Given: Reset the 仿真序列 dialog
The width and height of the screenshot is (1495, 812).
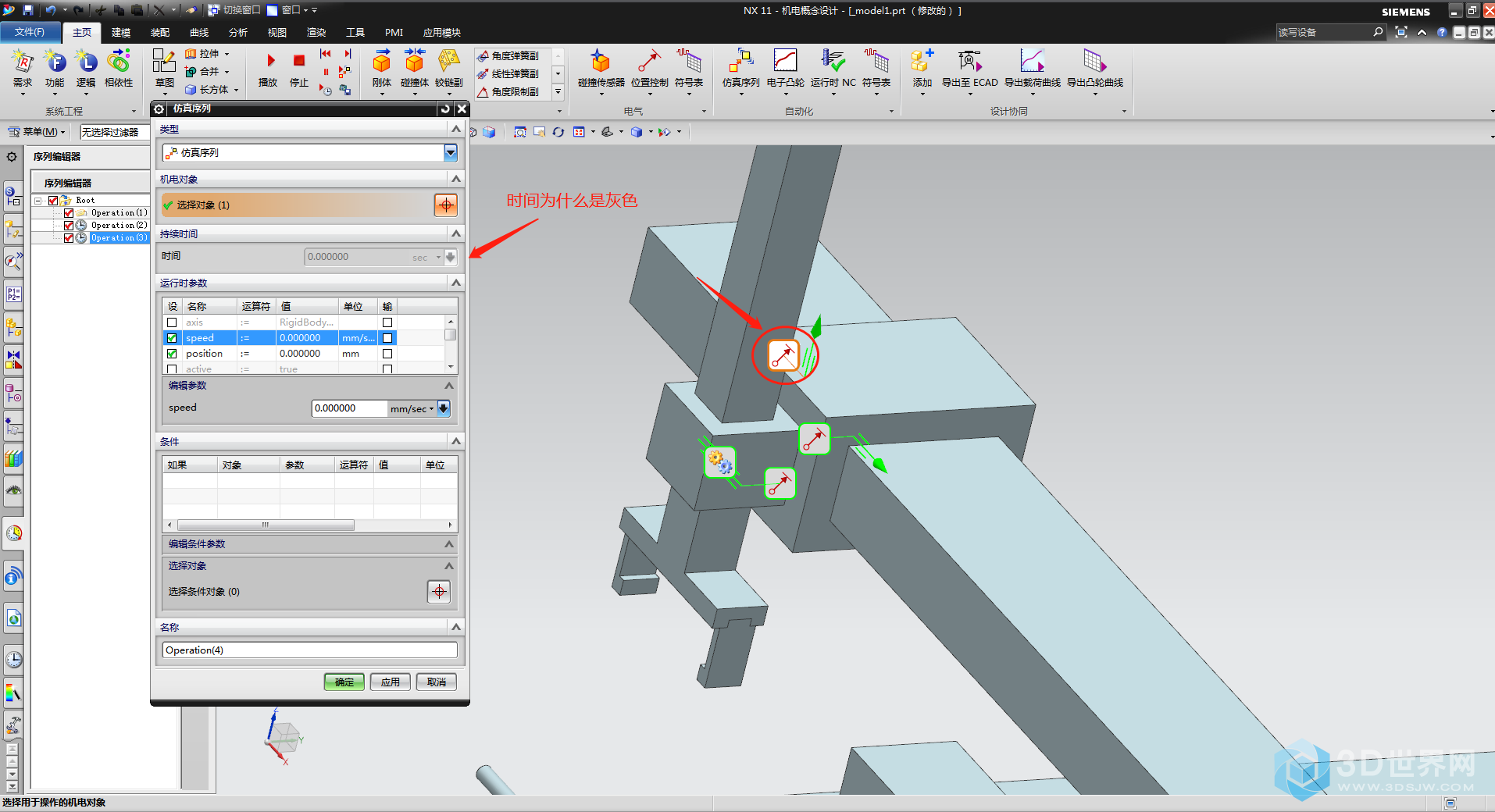Looking at the screenshot, I should [445, 109].
